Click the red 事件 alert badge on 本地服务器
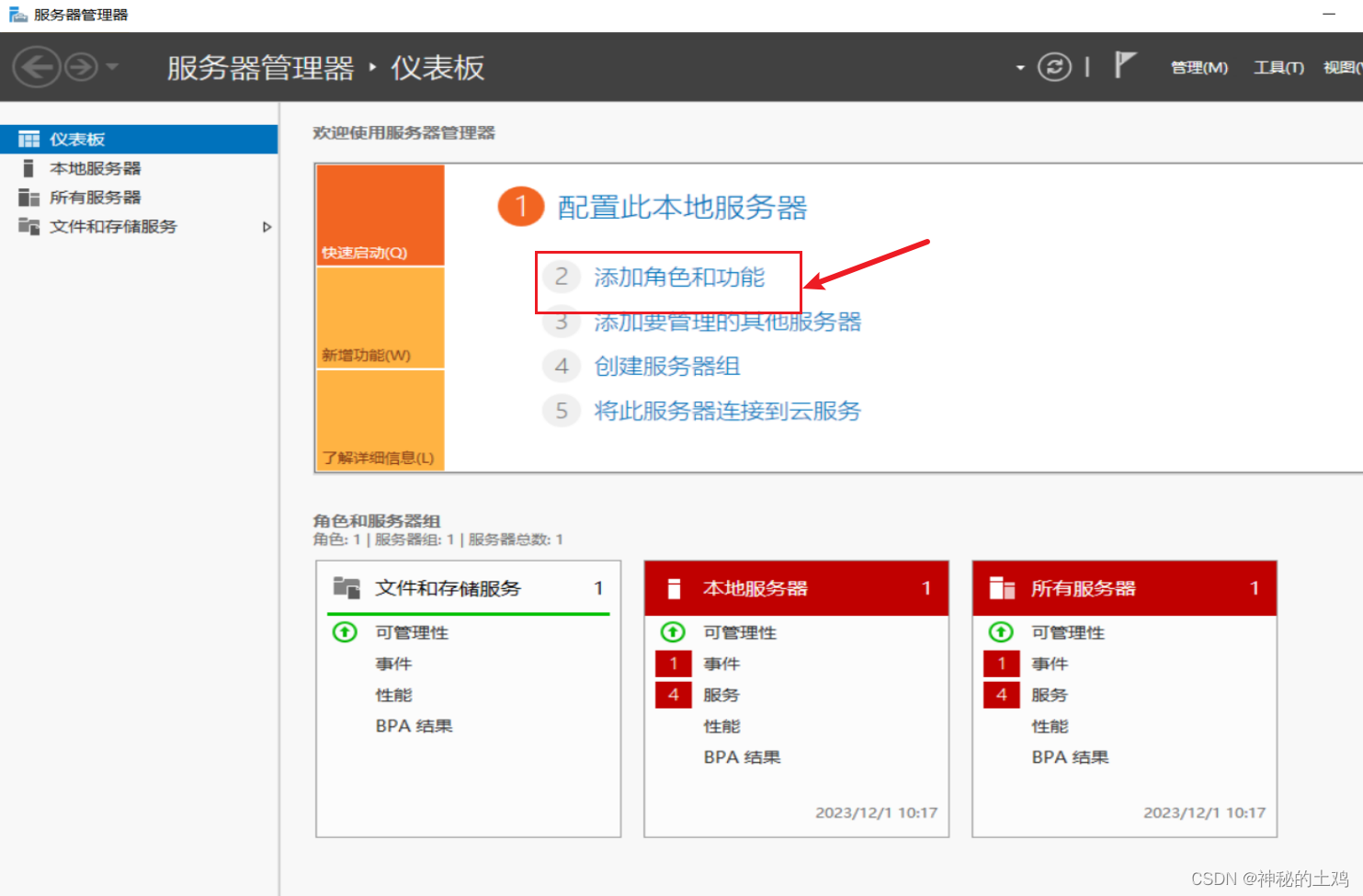The height and width of the screenshot is (896, 1363). (673, 663)
